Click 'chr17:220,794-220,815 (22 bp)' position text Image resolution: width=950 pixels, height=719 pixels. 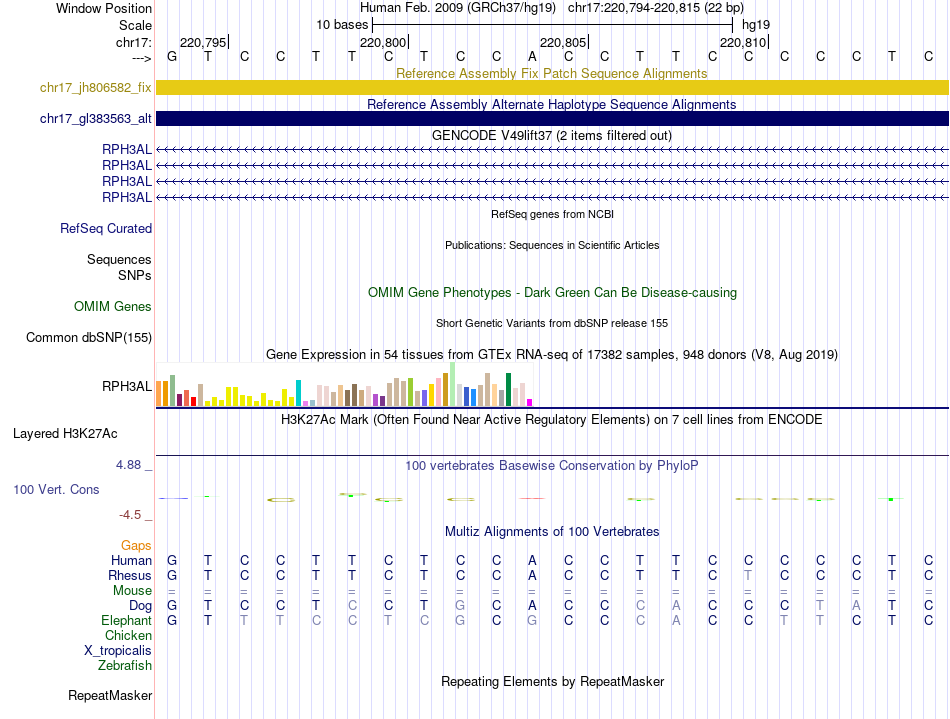pos(656,8)
